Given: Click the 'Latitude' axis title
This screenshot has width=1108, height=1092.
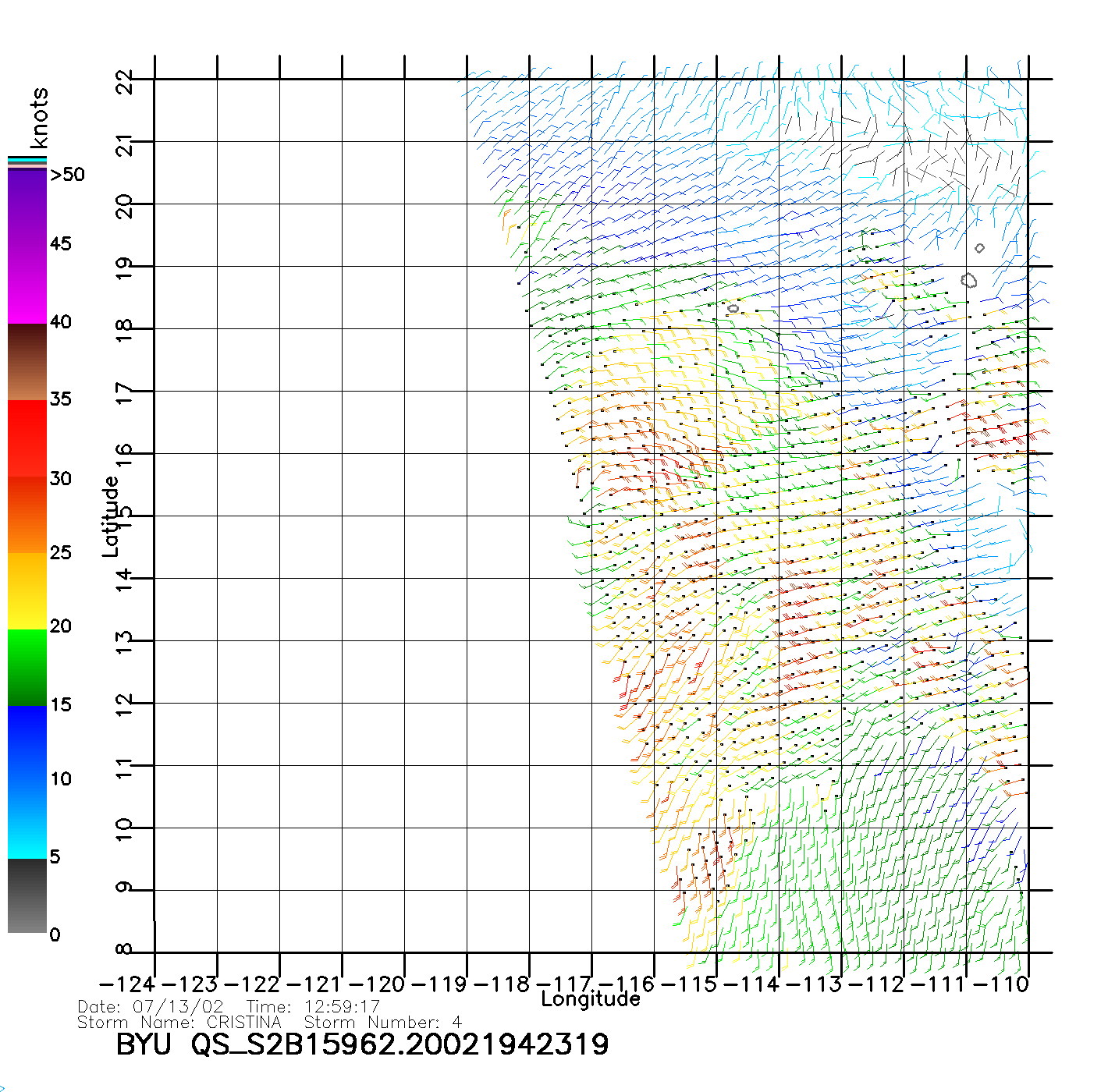Looking at the screenshot, I should (111, 516).
